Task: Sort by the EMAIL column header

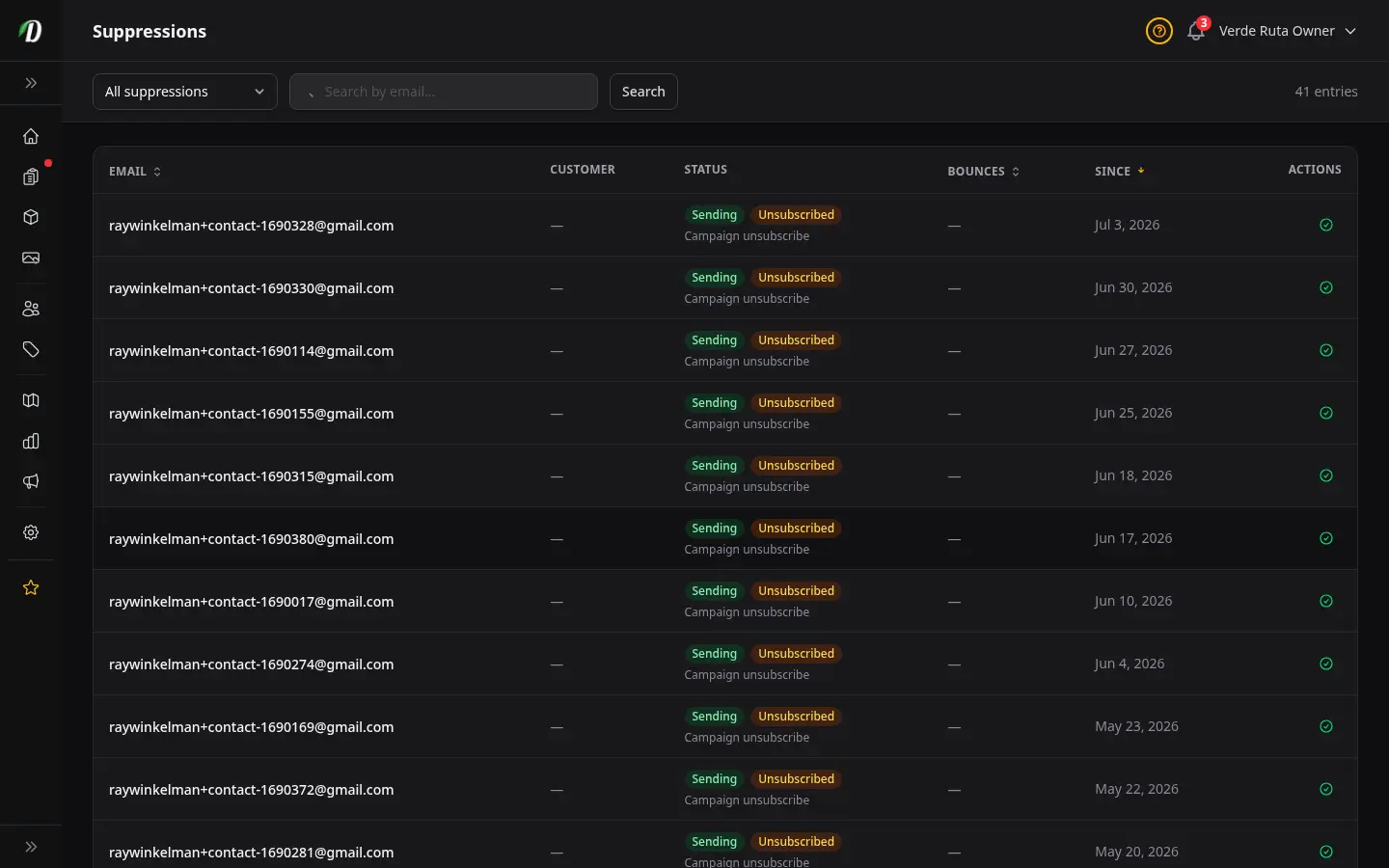Action: tap(135, 171)
